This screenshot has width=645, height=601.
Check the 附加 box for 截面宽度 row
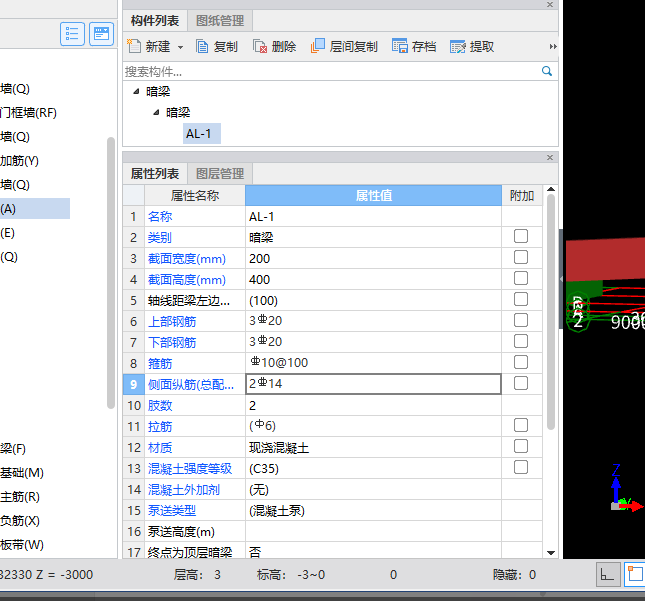coord(521,257)
